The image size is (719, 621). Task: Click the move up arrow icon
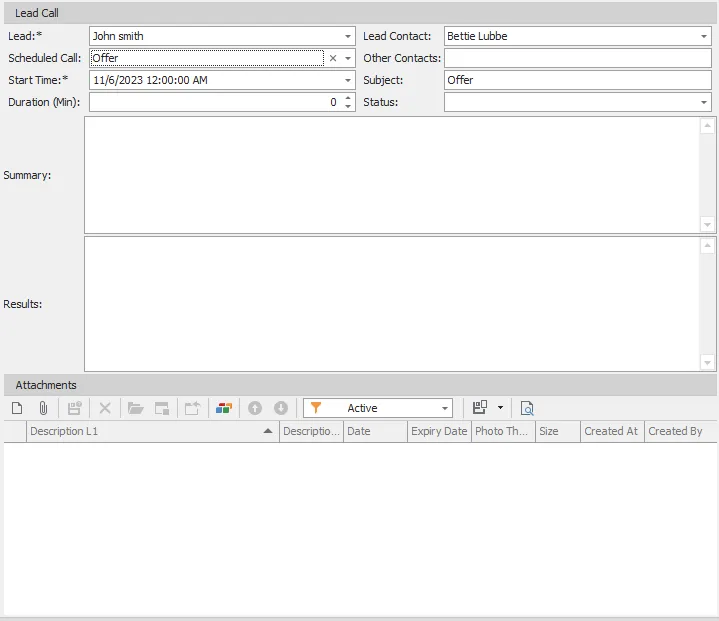(x=255, y=408)
